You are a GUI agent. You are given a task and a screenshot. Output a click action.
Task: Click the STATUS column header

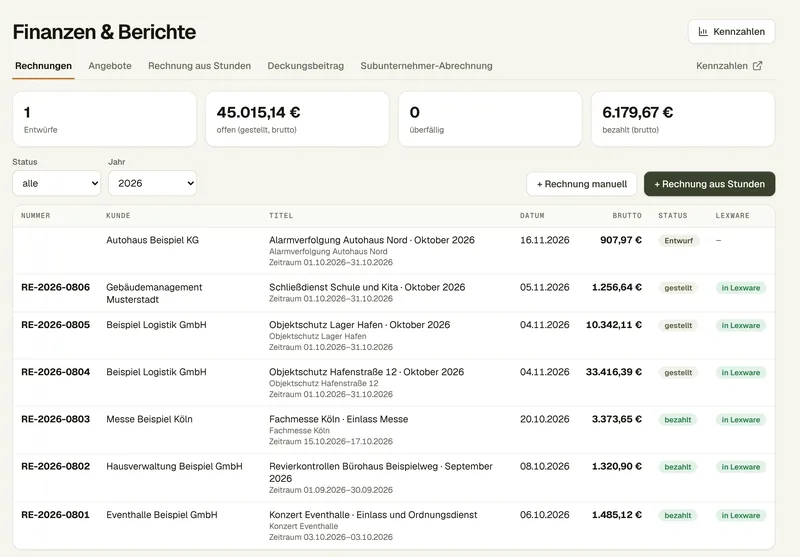click(x=673, y=216)
